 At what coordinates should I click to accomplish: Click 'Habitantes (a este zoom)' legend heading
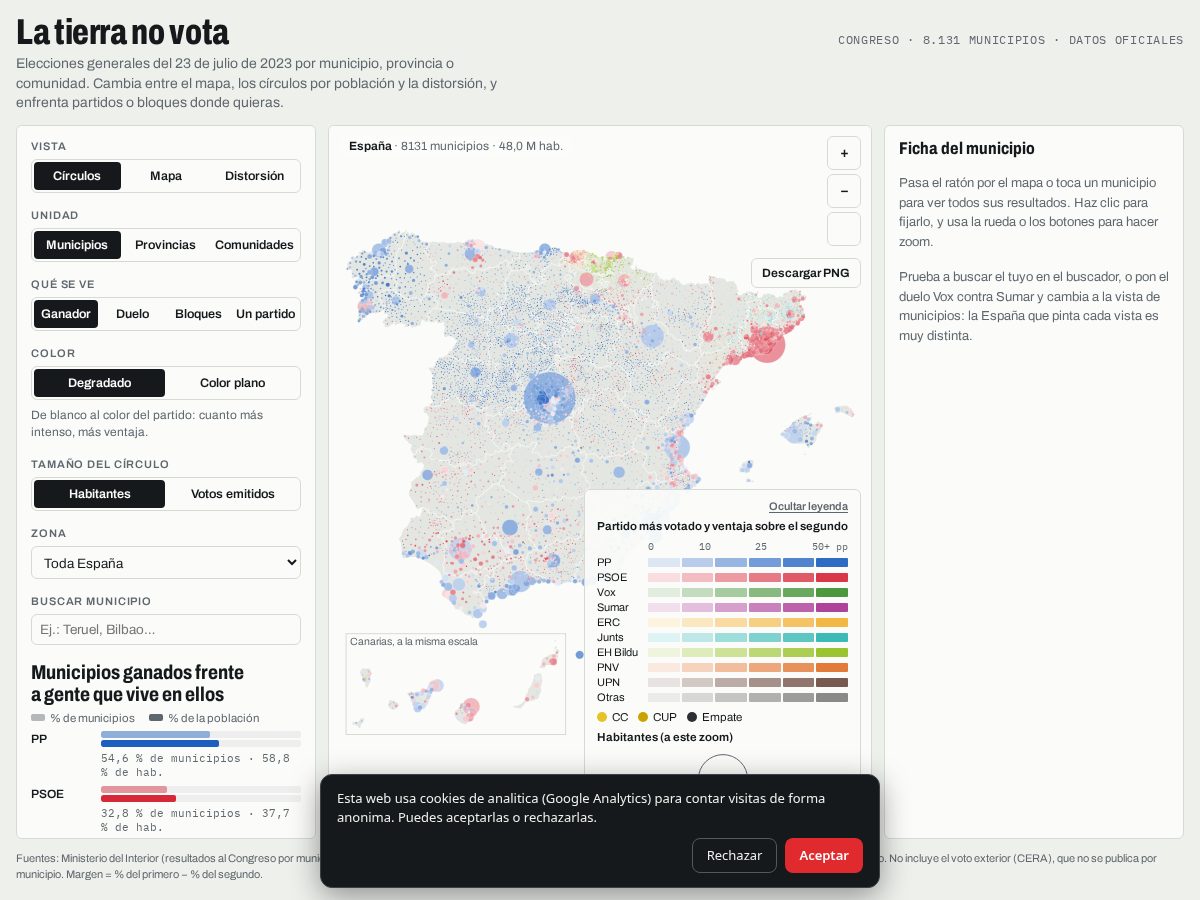click(665, 737)
